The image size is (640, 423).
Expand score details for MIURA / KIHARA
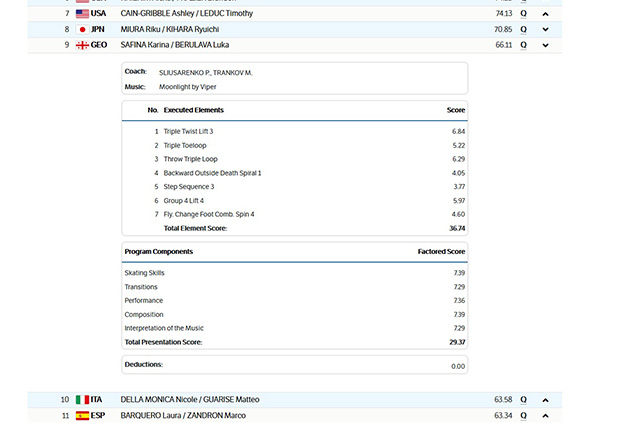point(545,30)
